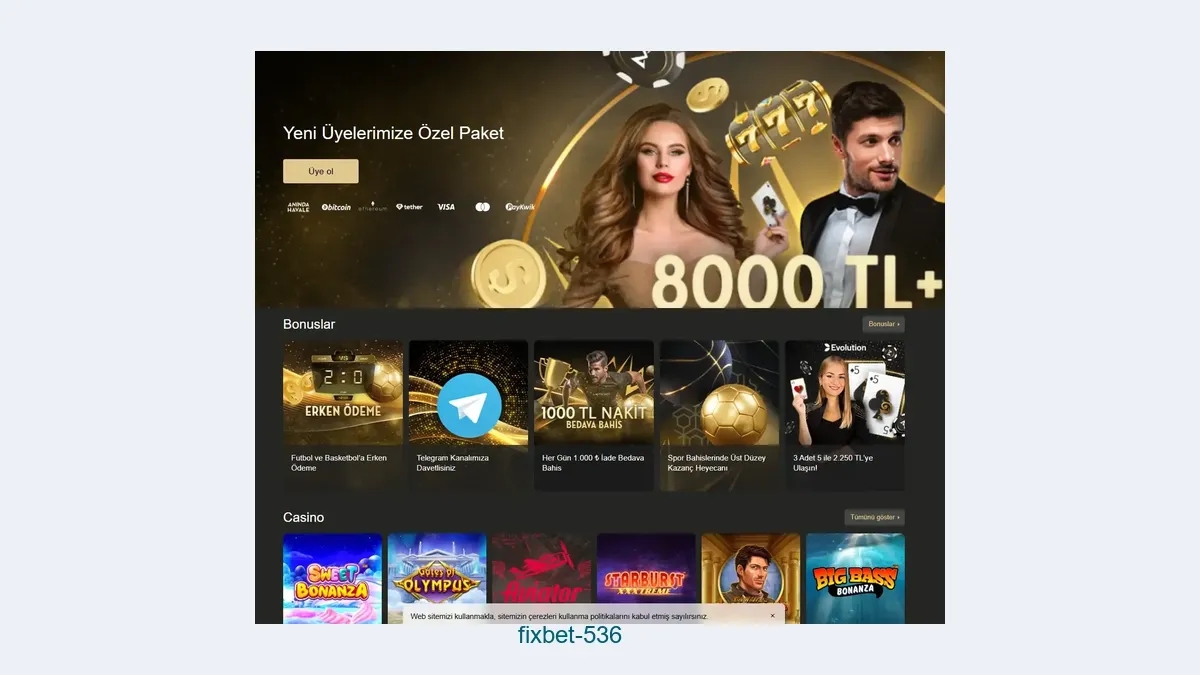1200x675 pixels.
Task: Expand the Bonuslar section button
Action: coord(883,324)
